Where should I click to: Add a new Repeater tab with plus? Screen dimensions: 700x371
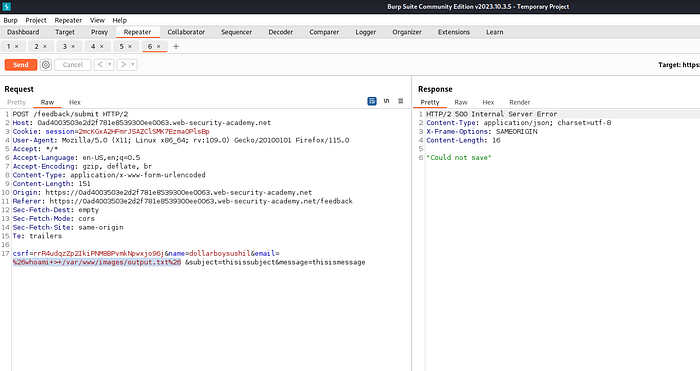(176, 46)
